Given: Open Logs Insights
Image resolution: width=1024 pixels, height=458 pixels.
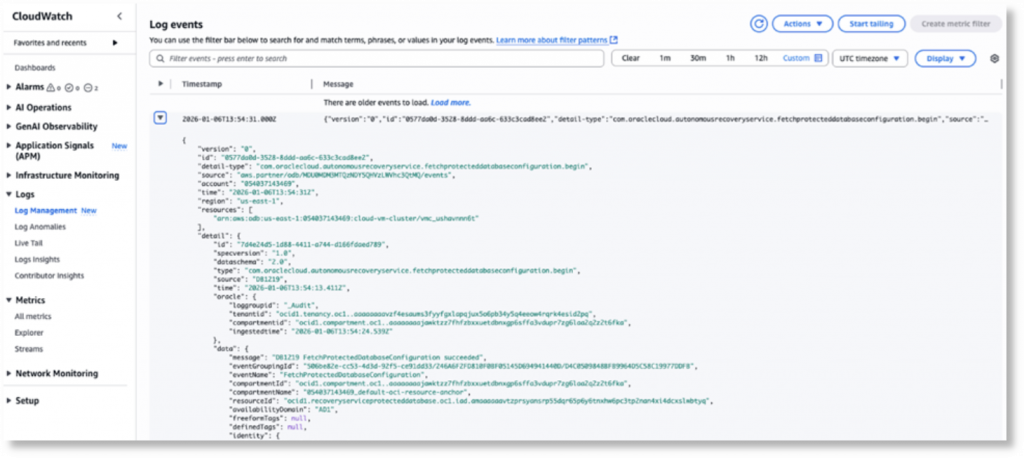Looking at the screenshot, I should [37, 259].
